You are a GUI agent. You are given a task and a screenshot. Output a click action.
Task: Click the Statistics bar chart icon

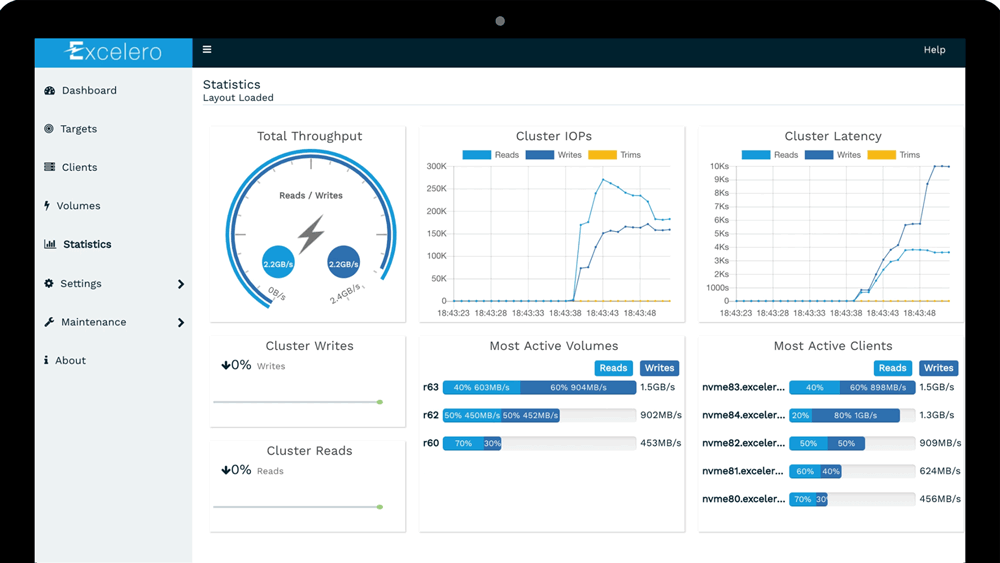click(50, 244)
